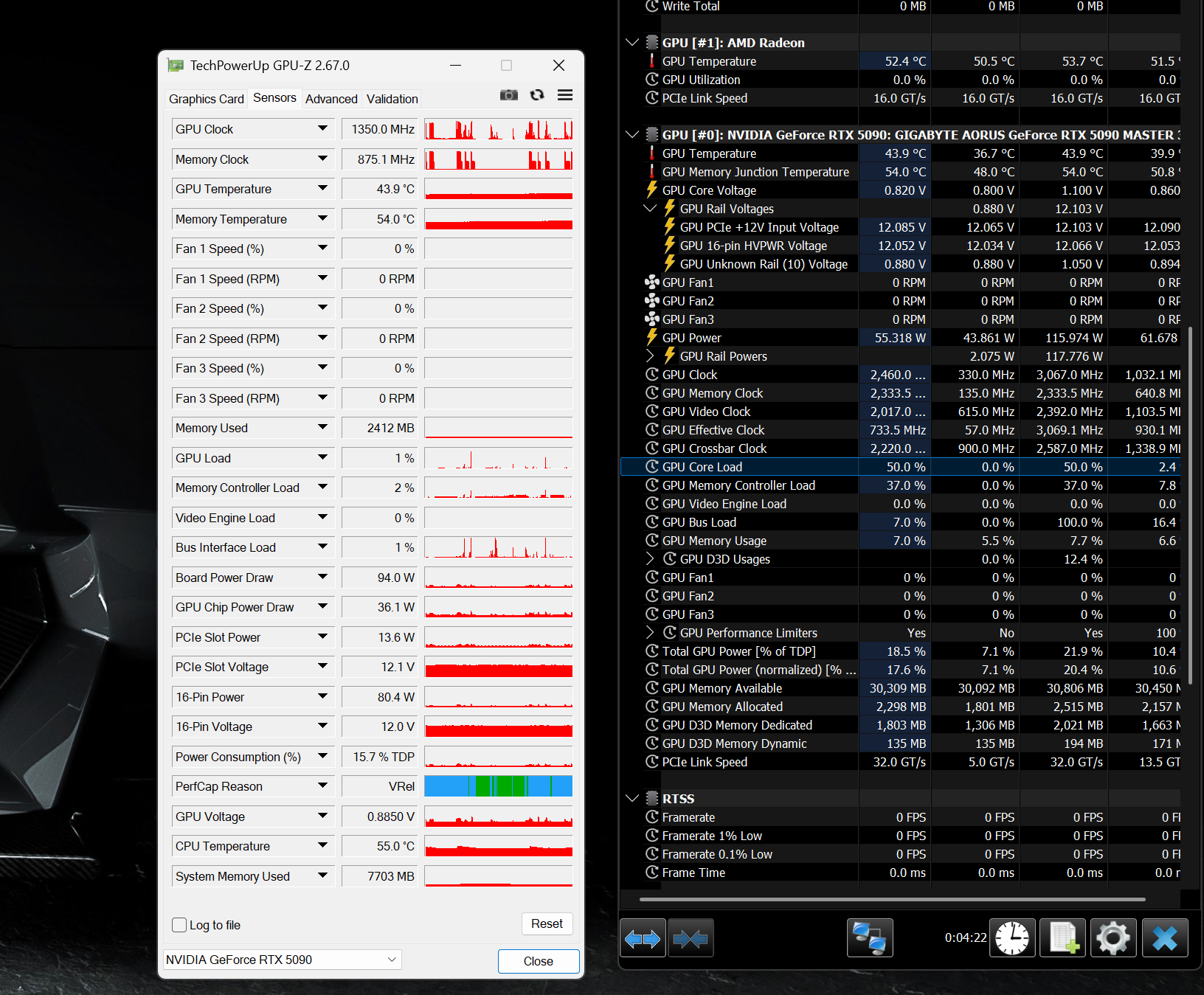
Task: Click chip icon of the RTSS group
Action: click(x=652, y=799)
